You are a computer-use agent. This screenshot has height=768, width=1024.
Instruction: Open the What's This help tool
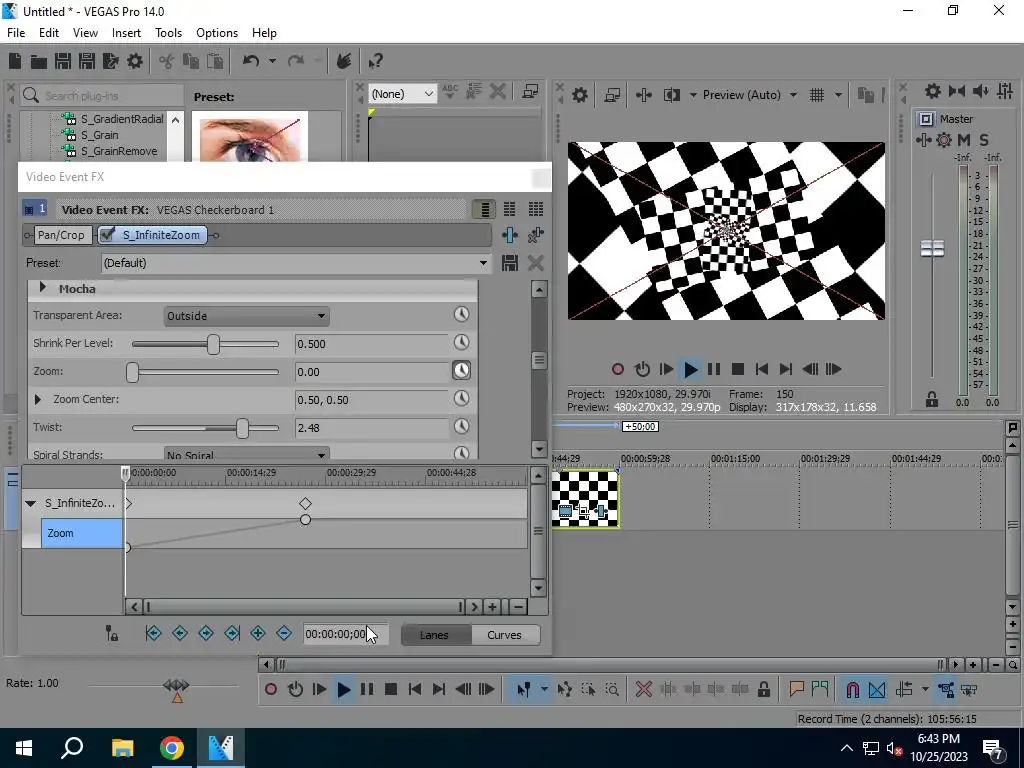(x=375, y=61)
